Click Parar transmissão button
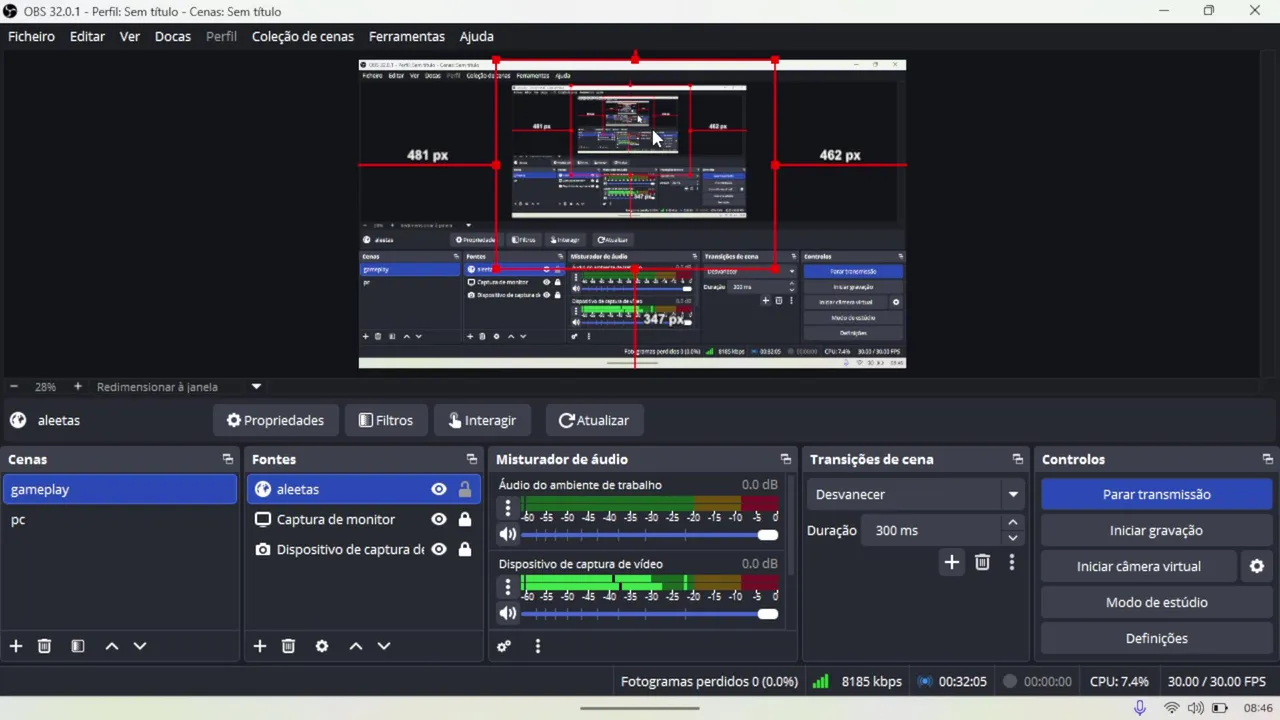Image resolution: width=1280 pixels, height=720 pixels. point(1156,494)
